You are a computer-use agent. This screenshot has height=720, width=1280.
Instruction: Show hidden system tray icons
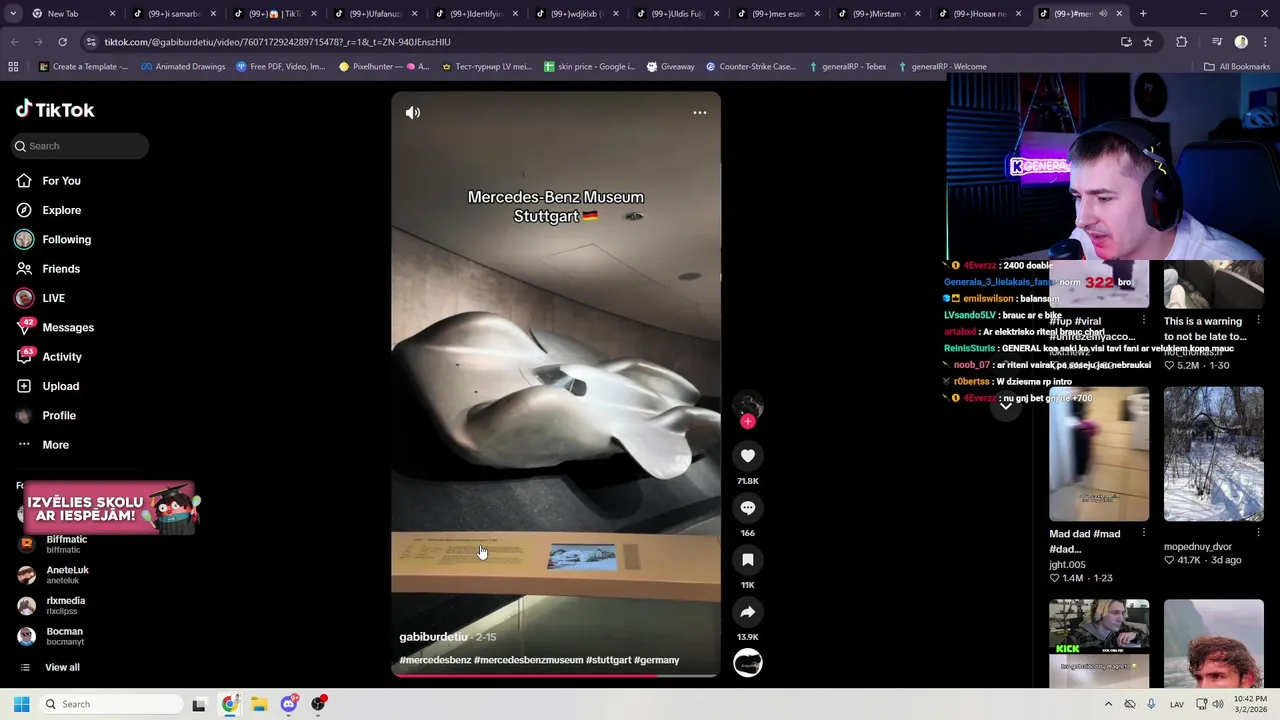point(1108,704)
